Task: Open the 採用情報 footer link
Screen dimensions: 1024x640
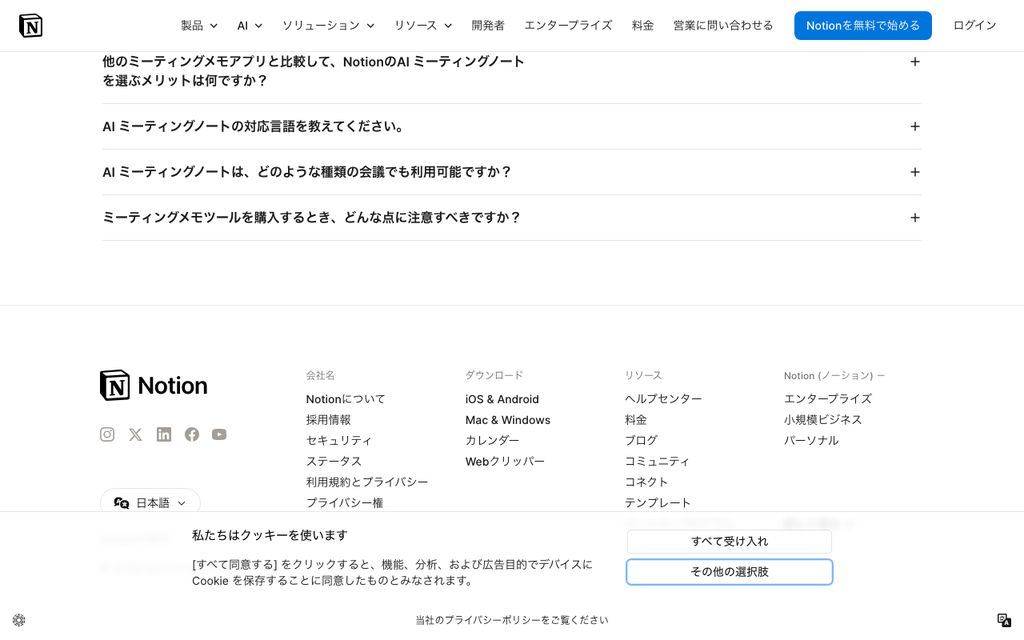Action: click(x=328, y=420)
